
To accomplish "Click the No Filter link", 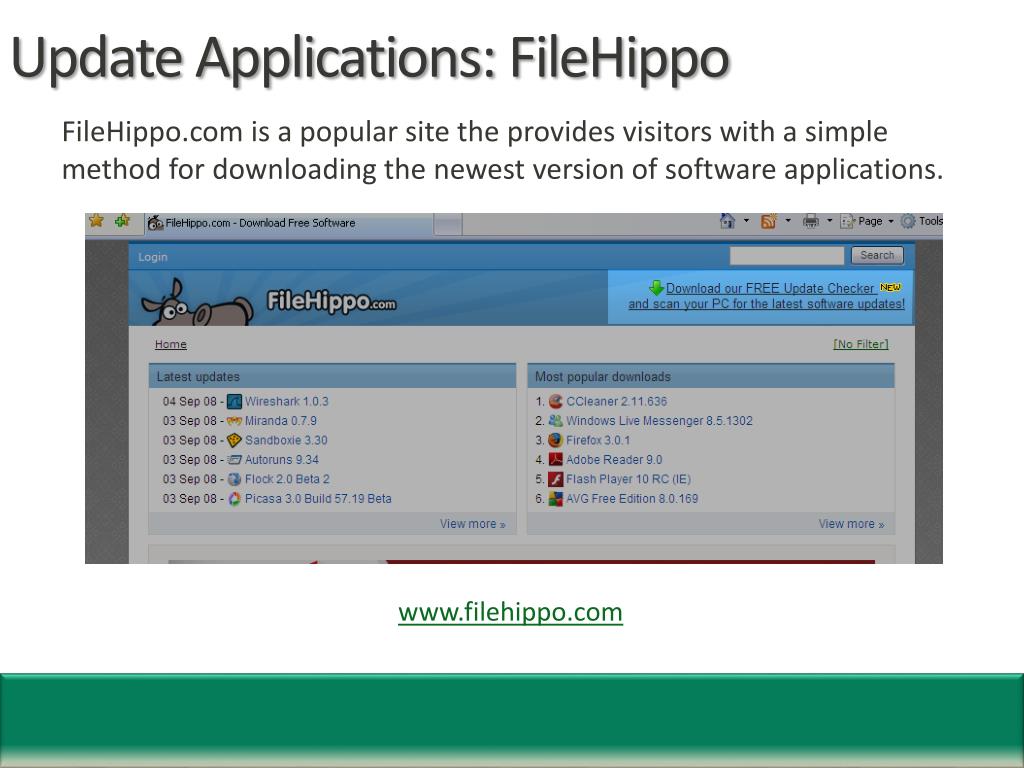I will 861,344.
